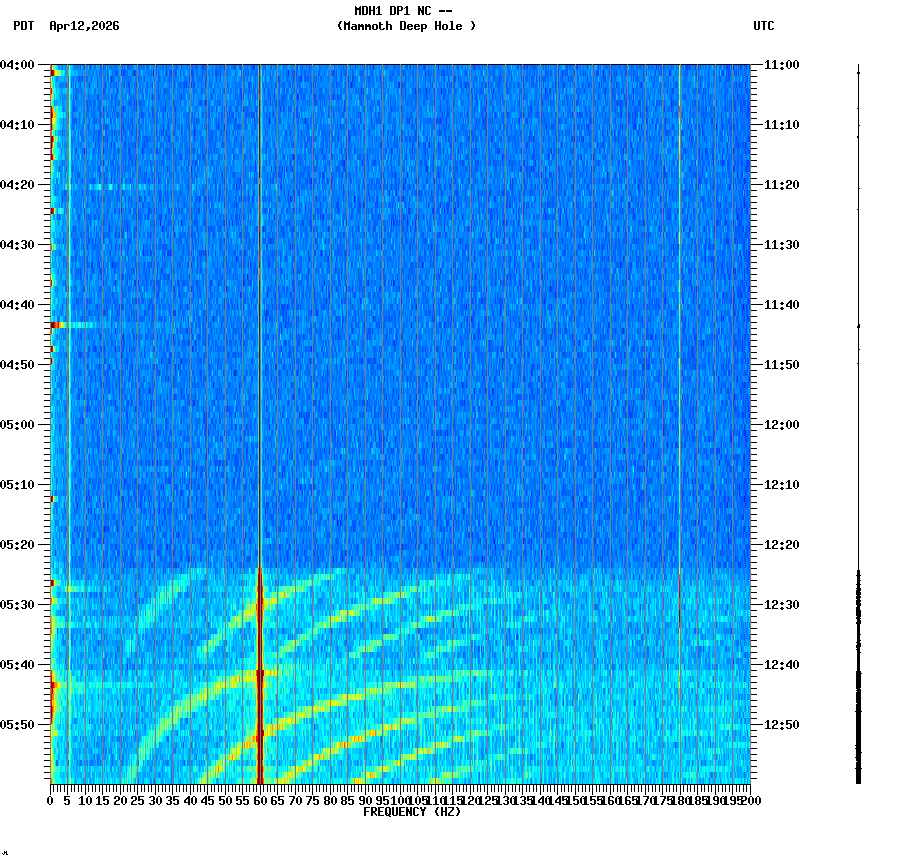Screen dimensions: 902x864
Task: Click the 100 Hz frequency tick label
Action: coord(399,799)
